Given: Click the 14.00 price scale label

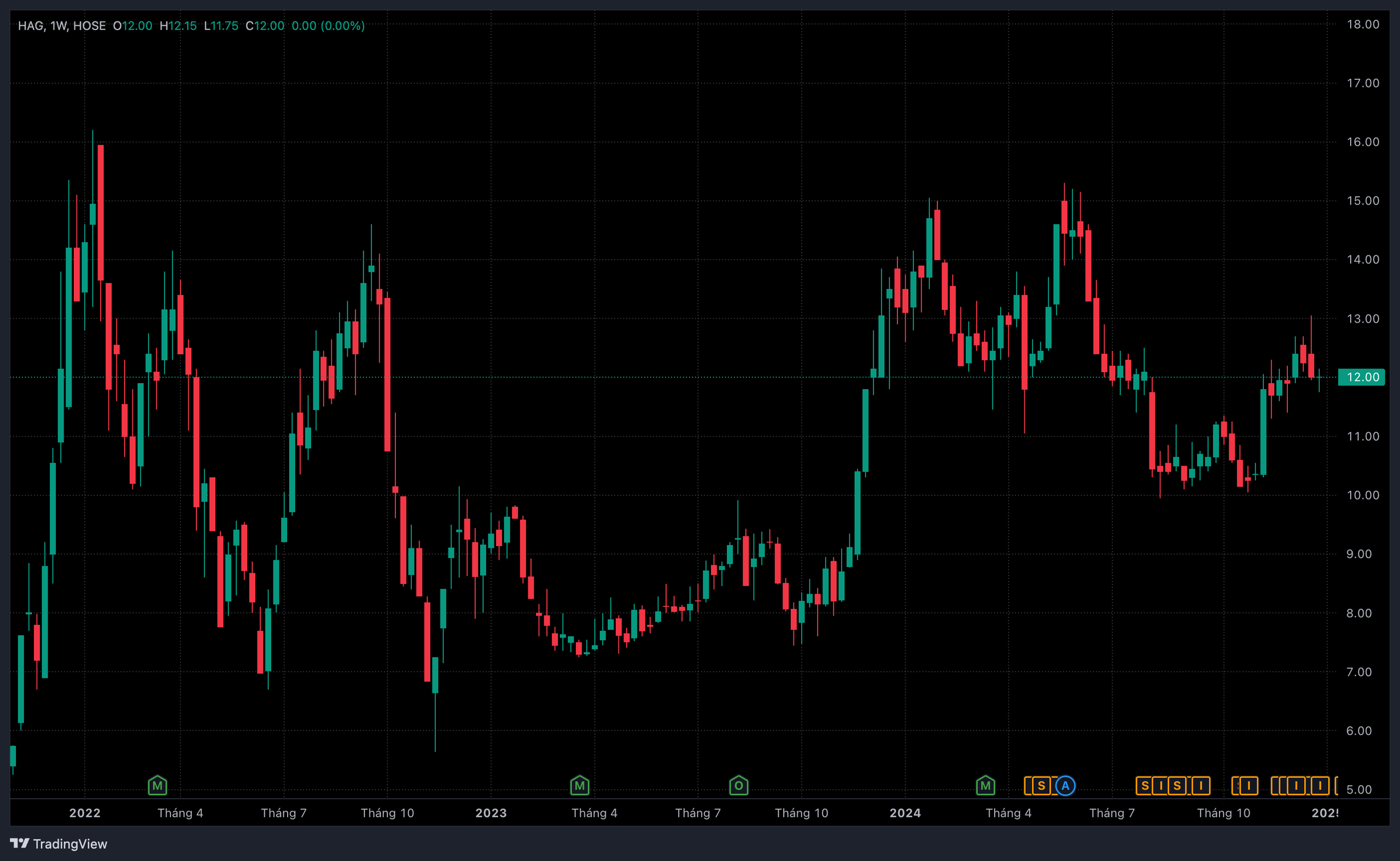Looking at the screenshot, I should 1363,259.
